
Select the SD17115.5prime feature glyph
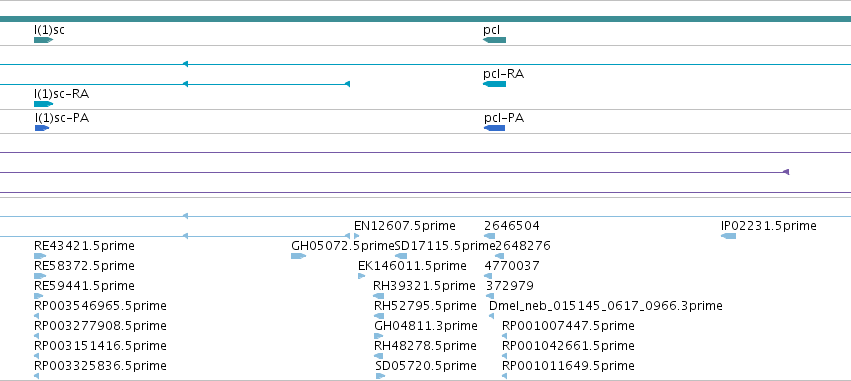click(x=401, y=256)
